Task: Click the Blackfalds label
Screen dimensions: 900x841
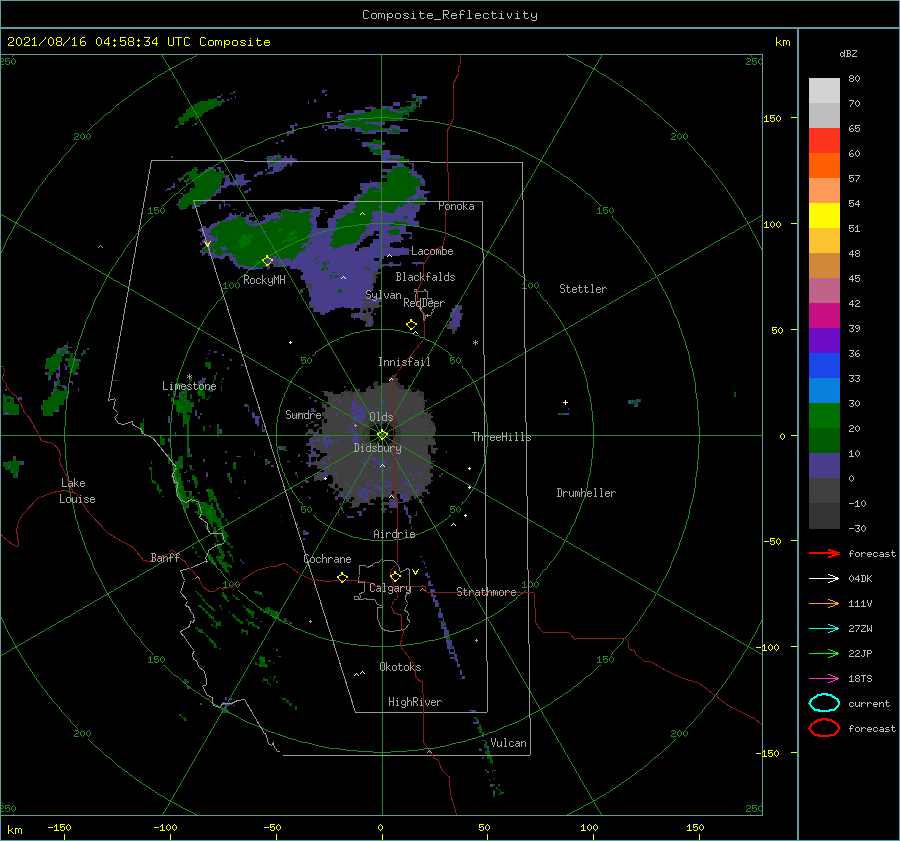Action: click(425, 277)
